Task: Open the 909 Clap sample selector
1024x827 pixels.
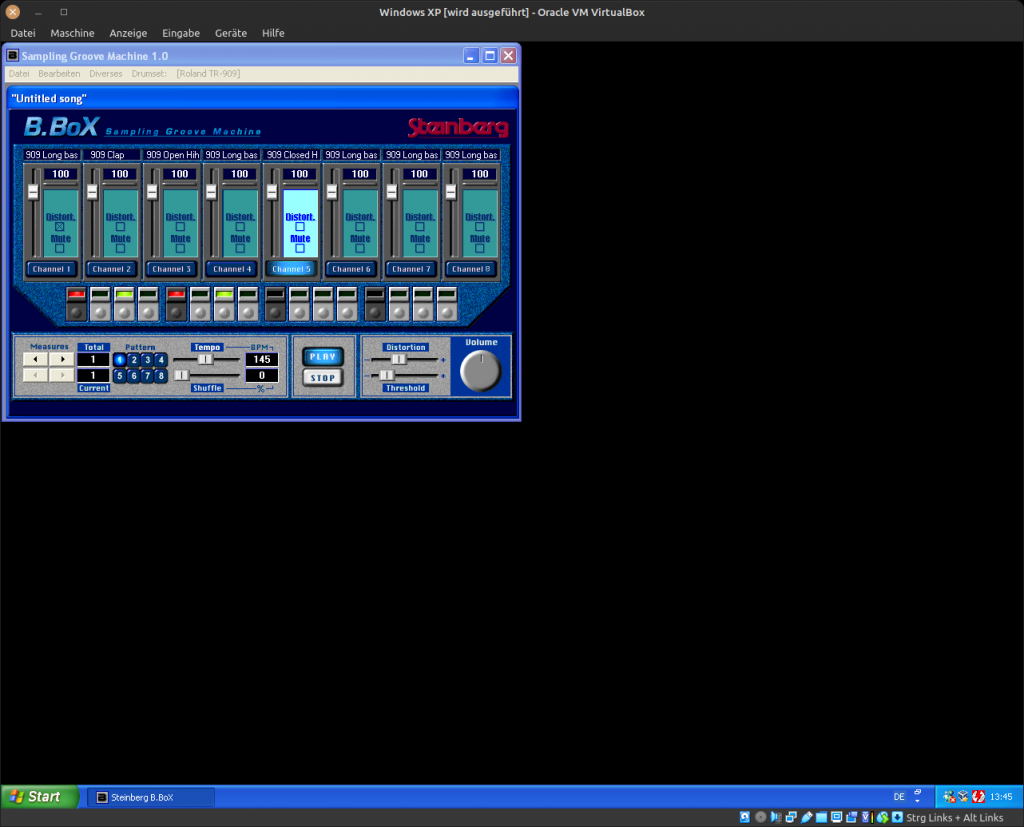Action: [111, 155]
